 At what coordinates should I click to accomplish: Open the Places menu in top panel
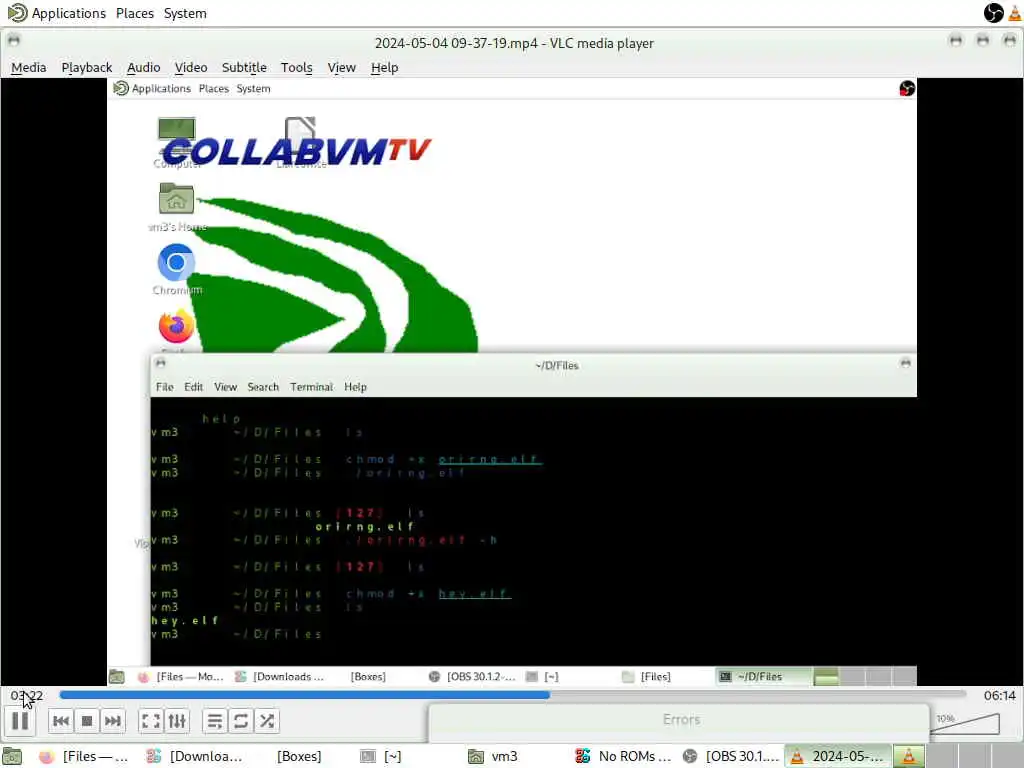click(135, 13)
